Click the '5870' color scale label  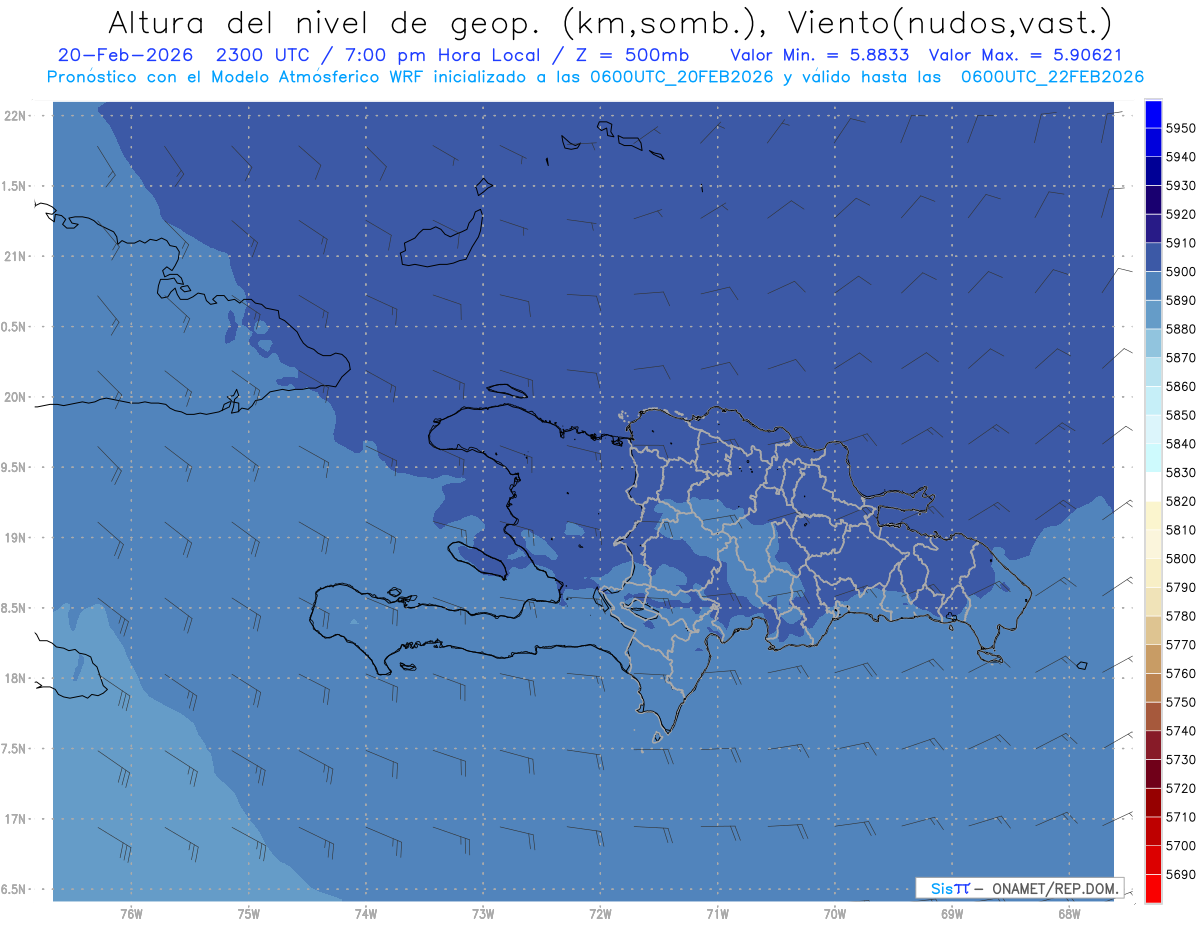[x=1180, y=358]
